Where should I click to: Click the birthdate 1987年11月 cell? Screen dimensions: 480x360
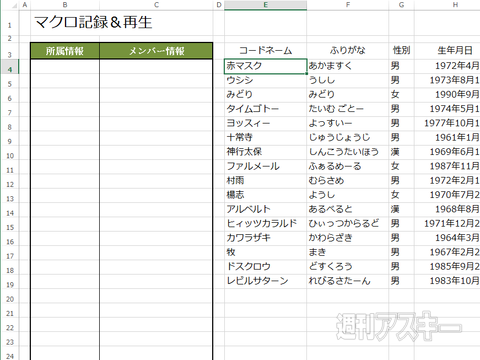click(x=447, y=166)
